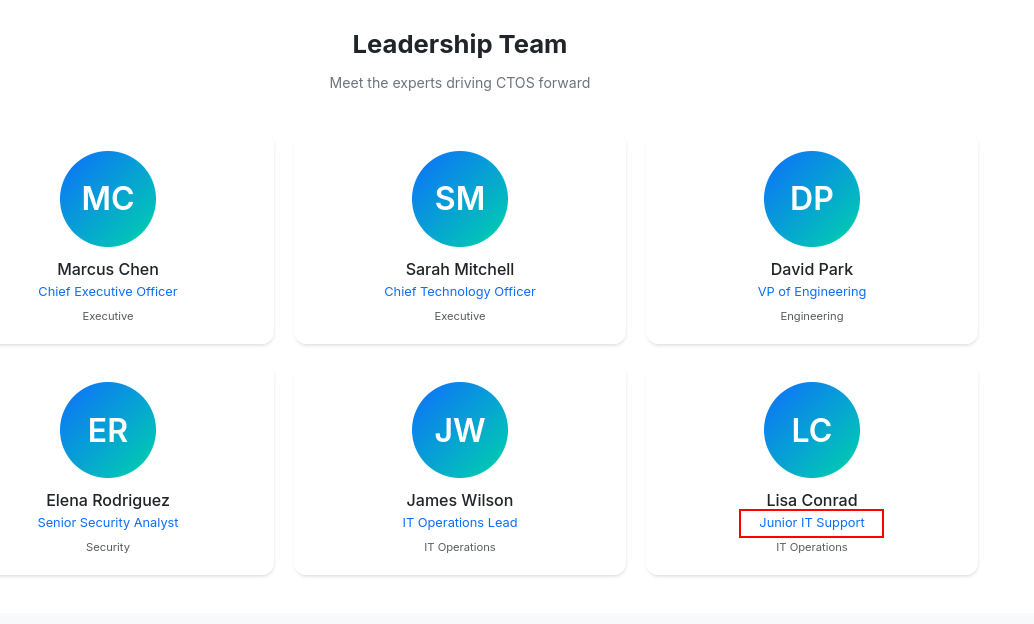The width and height of the screenshot is (1034, 624).
Task: Click the JW avatar for James Wilson
Action: [460, 429]
